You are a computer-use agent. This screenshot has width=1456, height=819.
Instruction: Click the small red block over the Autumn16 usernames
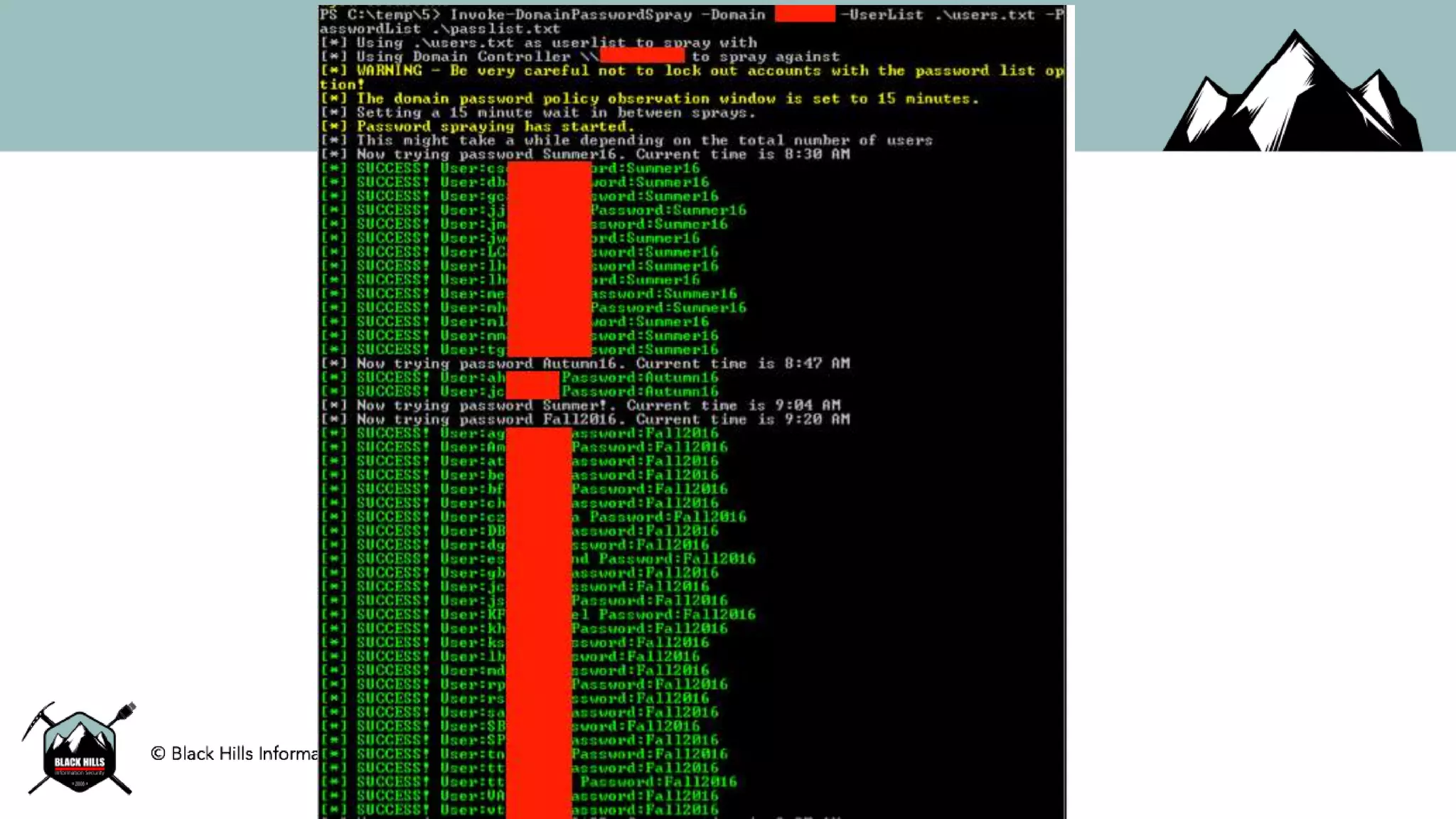coord(532,385)
